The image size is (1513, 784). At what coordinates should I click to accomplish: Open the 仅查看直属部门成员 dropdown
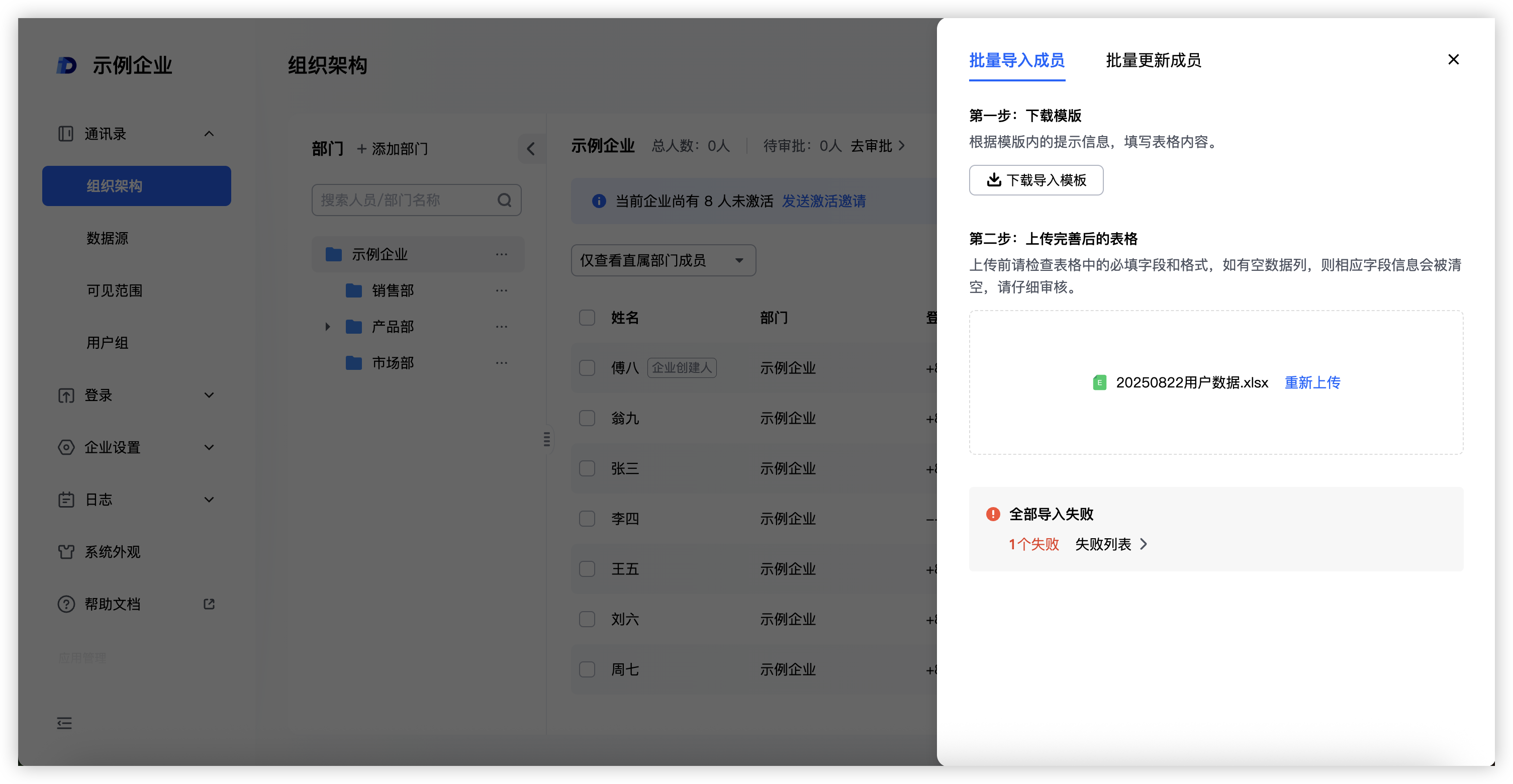[663, 260]
